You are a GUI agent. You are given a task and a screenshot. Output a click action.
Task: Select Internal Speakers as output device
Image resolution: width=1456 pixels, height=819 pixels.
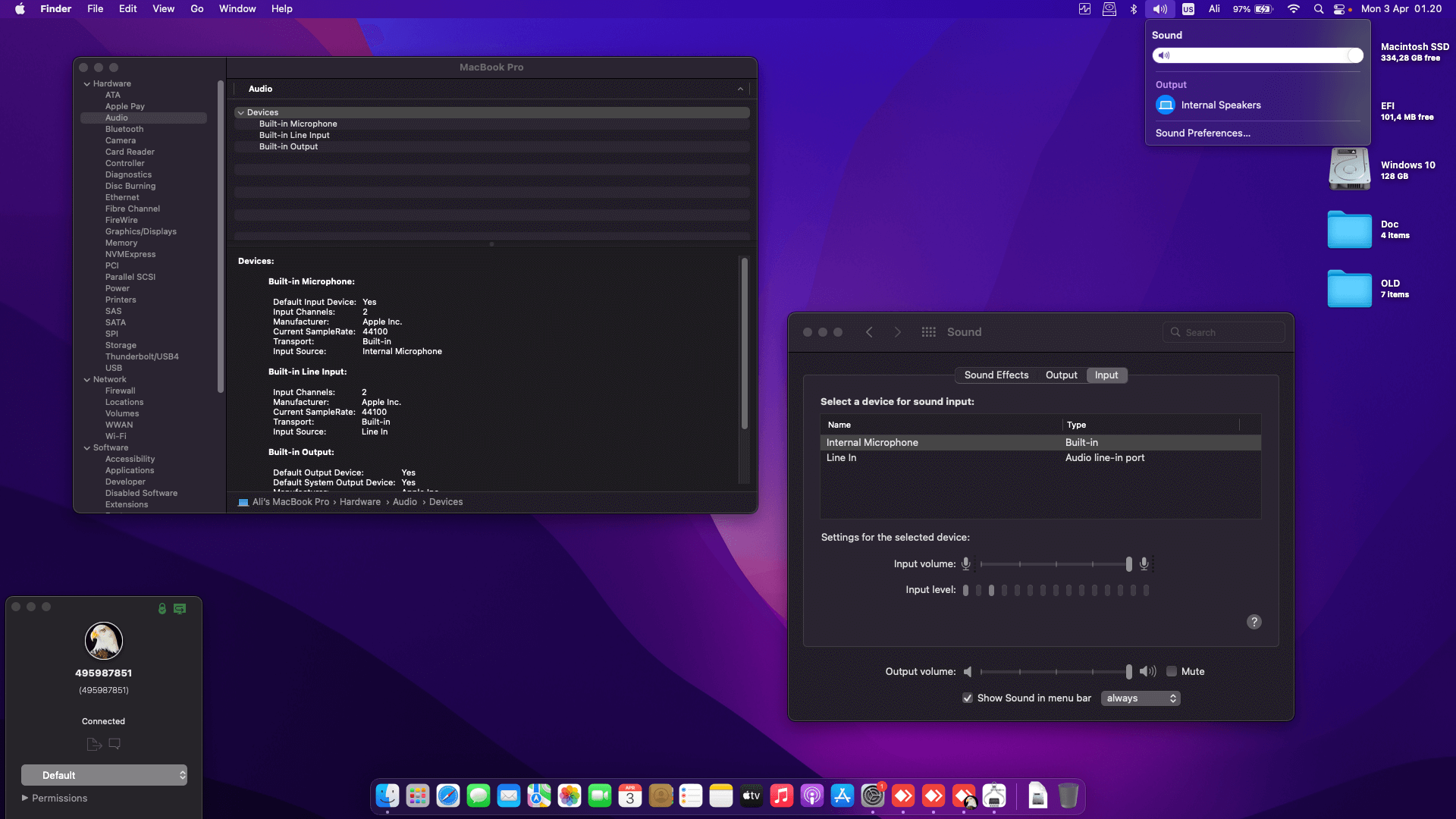tap(1221, 105)
